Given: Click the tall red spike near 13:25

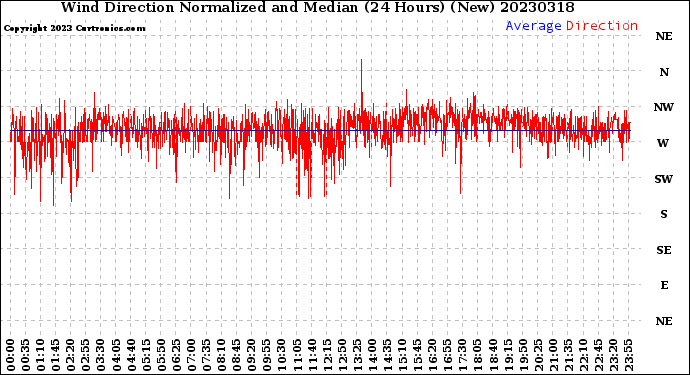Looking at the screenshot, I should click(362, 84).
